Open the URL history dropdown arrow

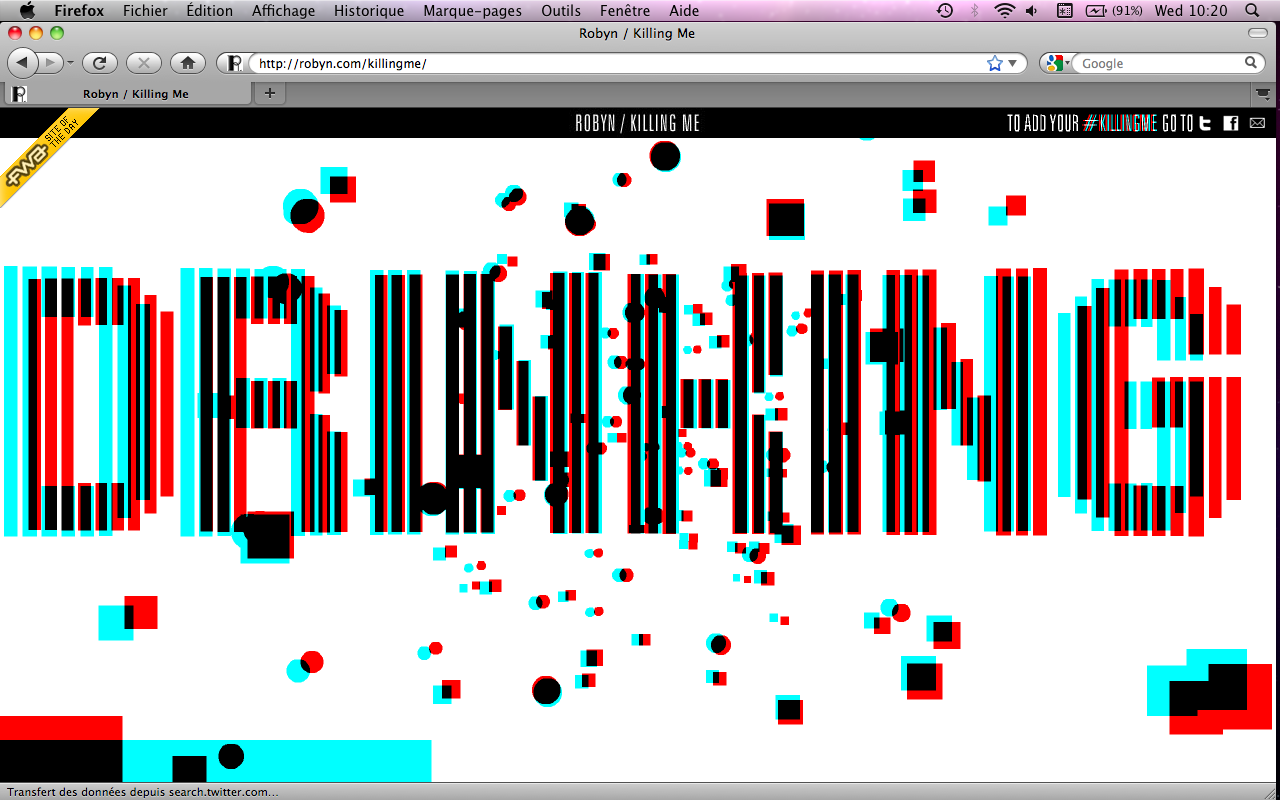pyautogui.click(x=1012, y=63)
